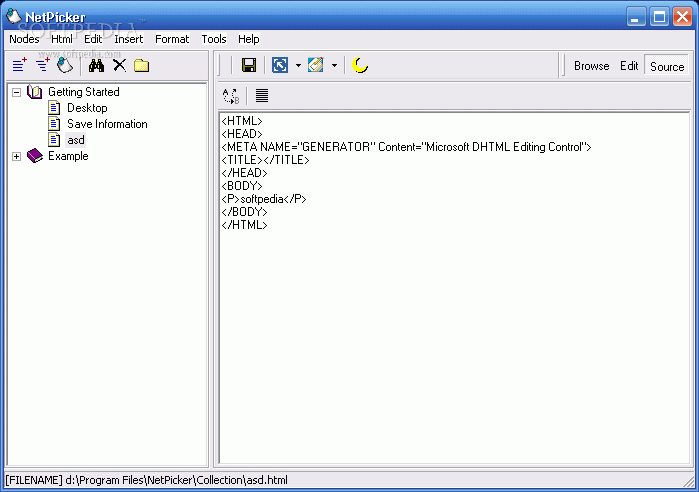The image size is (699, 492).
Task: Click the </HTML> closing tag line
Action: [x=244, y=225]
